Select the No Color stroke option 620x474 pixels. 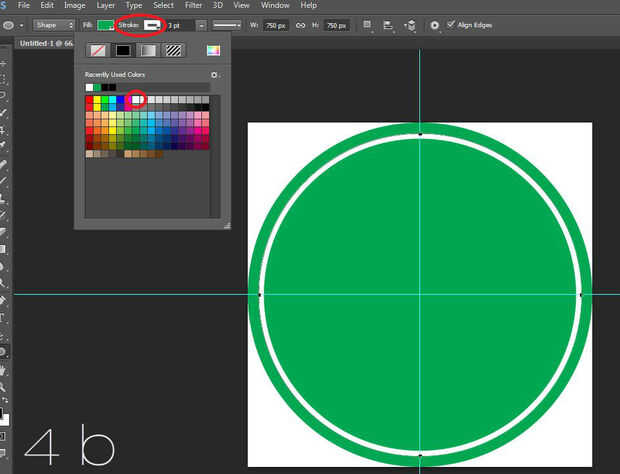point(97,50)
